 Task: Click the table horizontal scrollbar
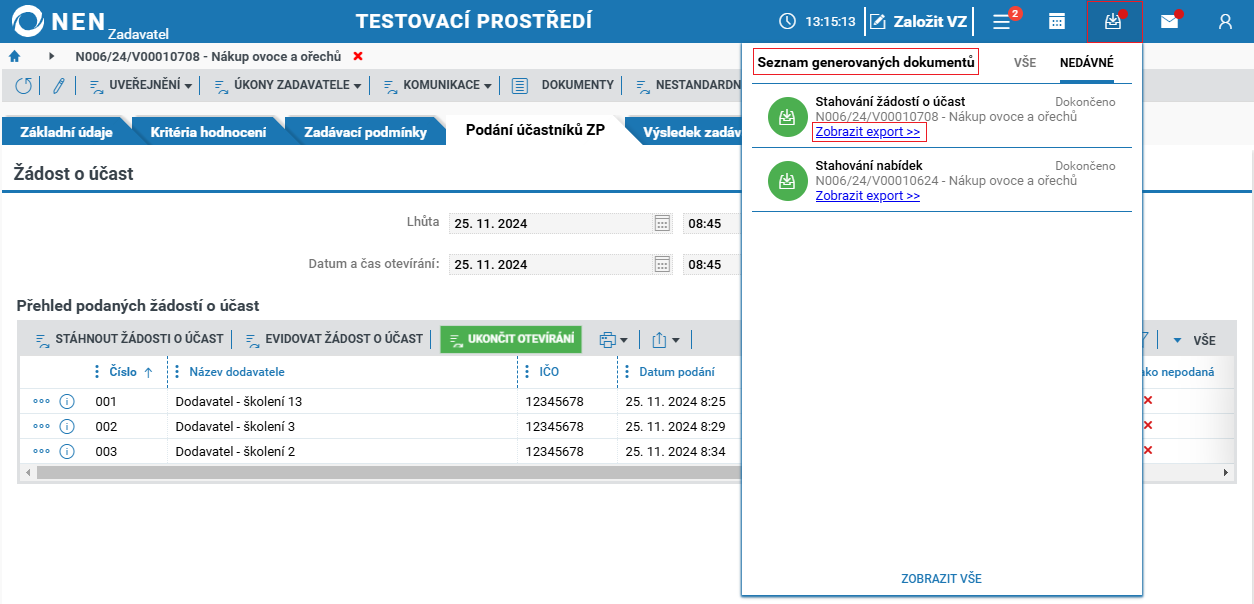[389, 472]
